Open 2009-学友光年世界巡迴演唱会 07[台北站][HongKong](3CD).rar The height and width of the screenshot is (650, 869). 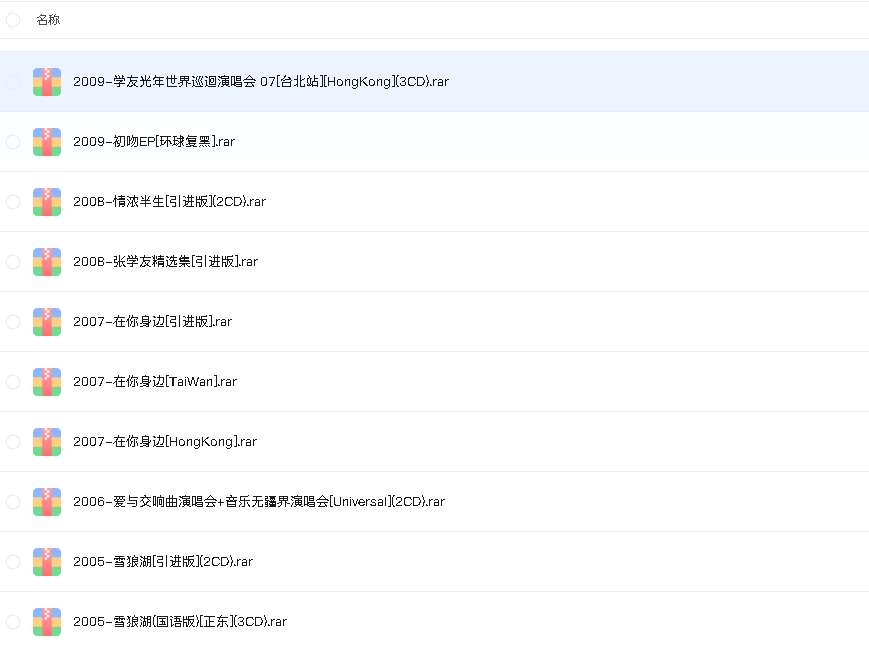(x=261, y=81)
